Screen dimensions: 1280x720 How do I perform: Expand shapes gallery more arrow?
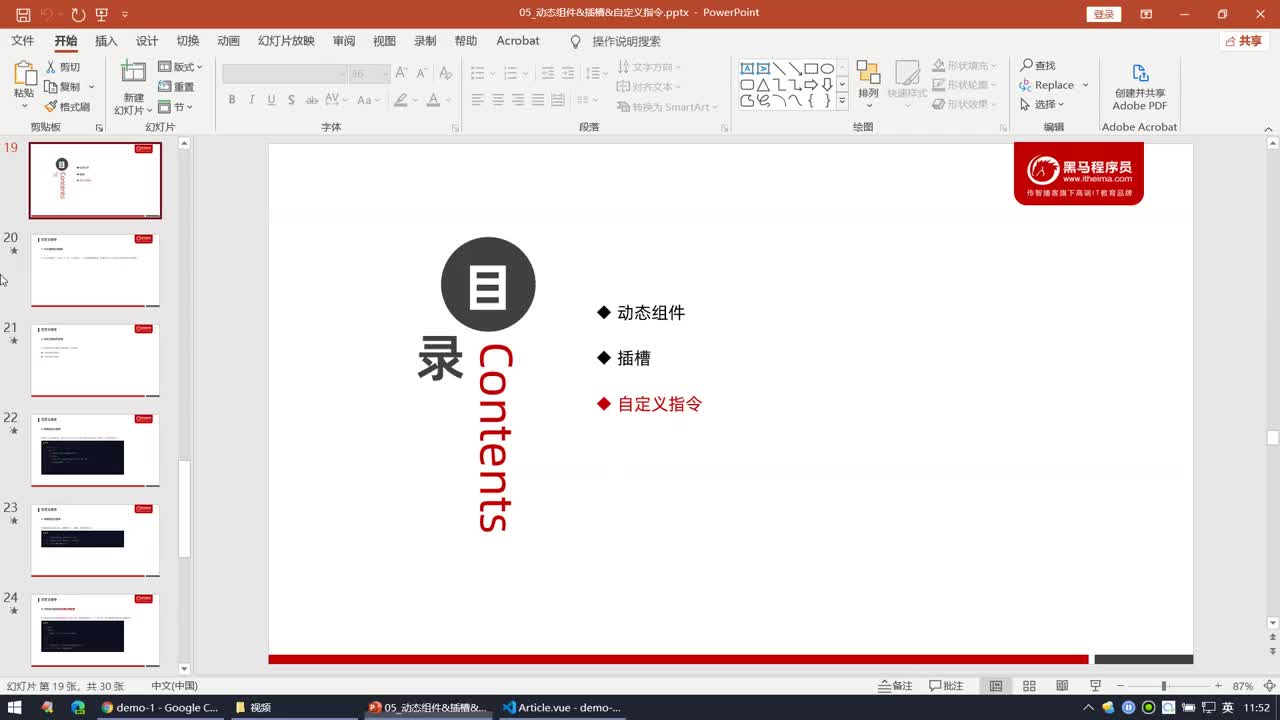click(842, 101)
